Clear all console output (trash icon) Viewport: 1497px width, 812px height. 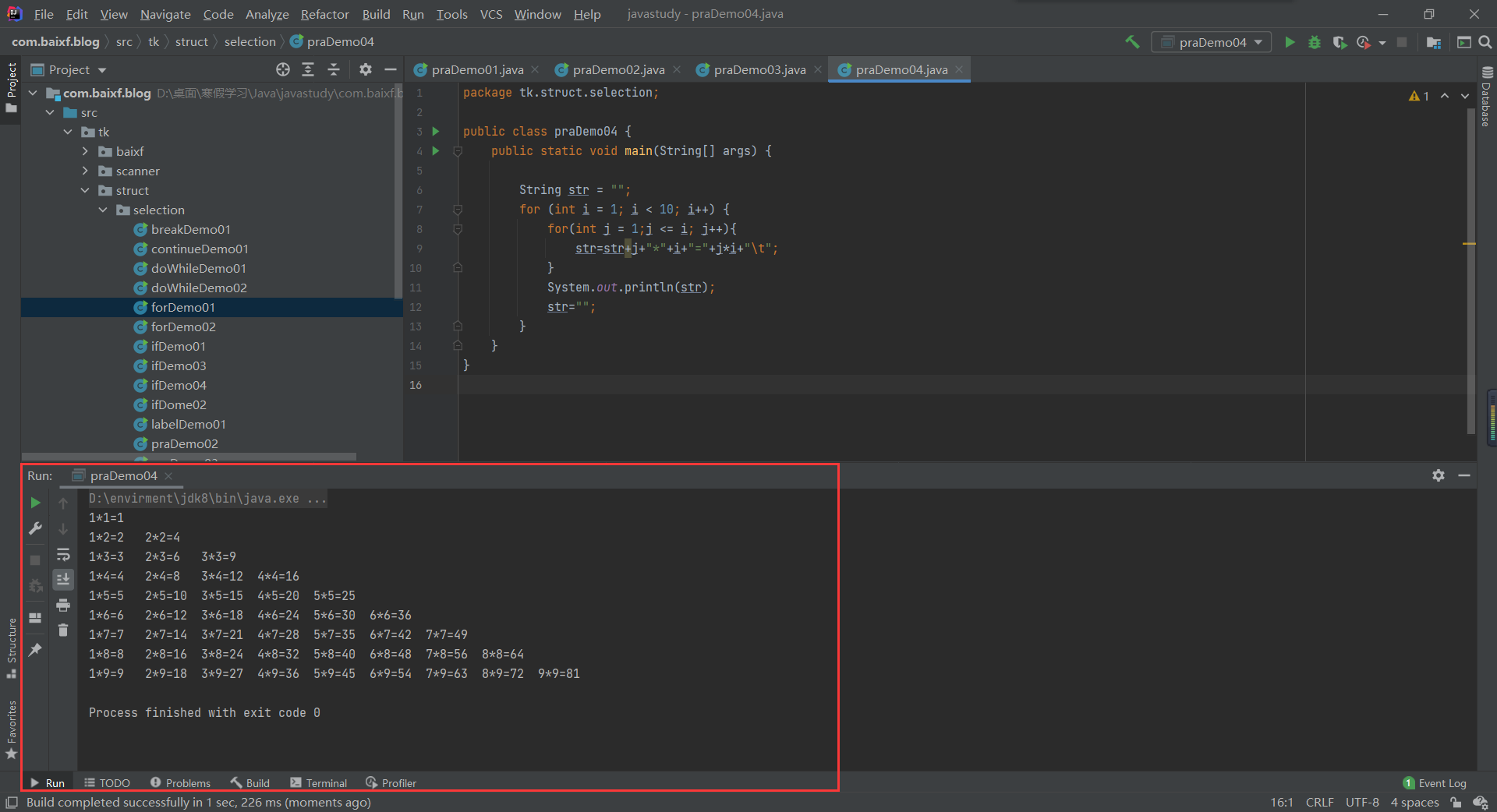(x=63, y=630)
